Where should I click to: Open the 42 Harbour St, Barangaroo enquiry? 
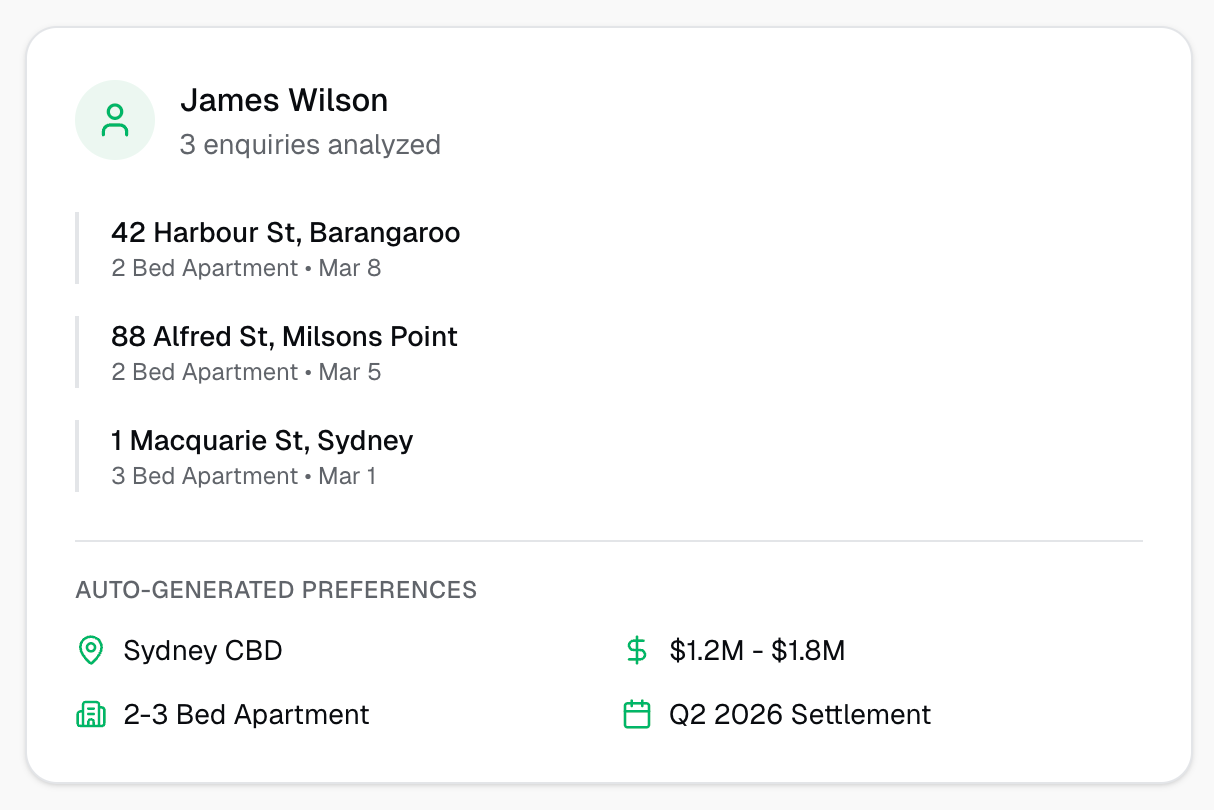click(x=286, y=233)
